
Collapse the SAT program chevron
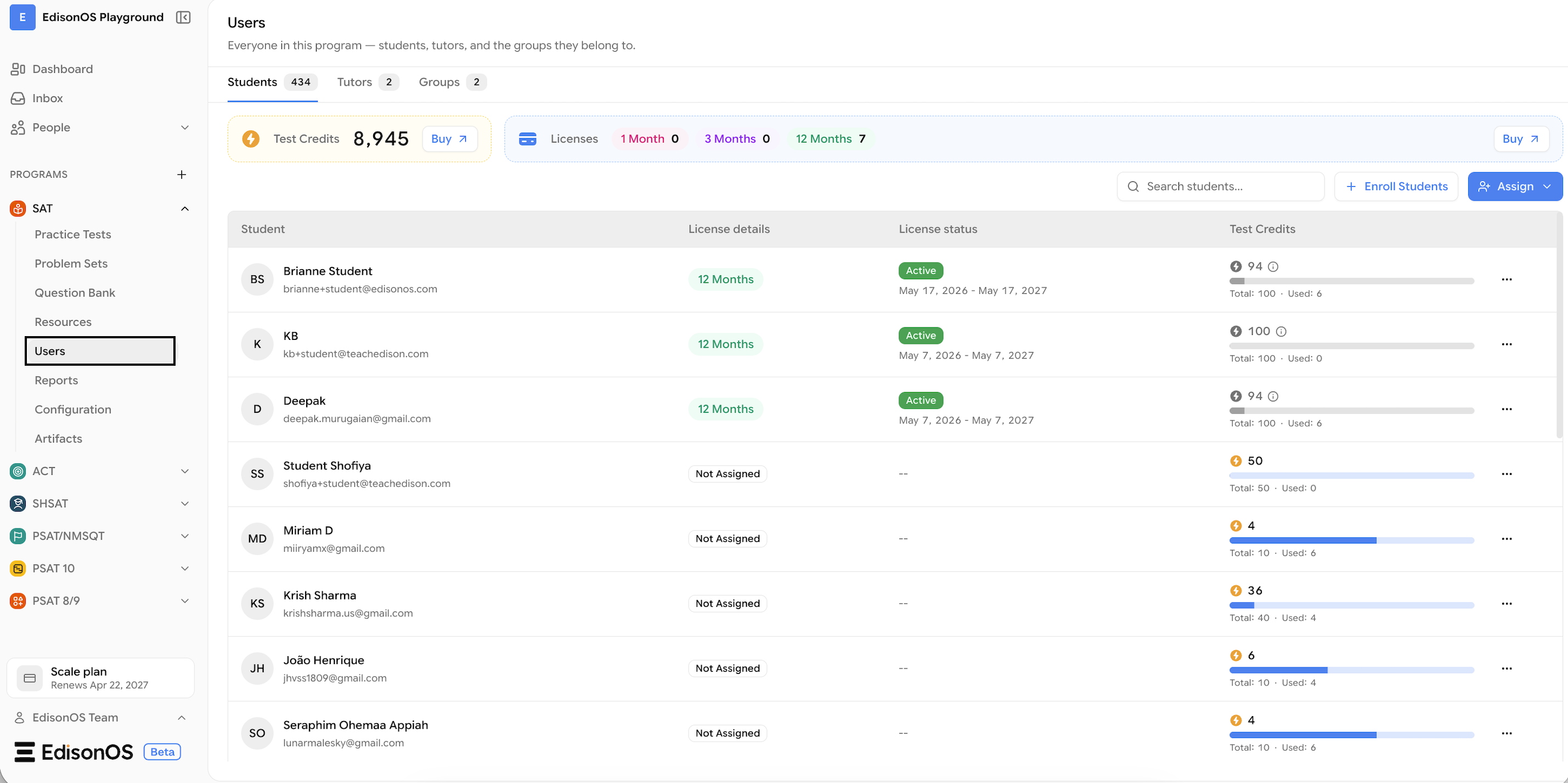coord(185,209)
